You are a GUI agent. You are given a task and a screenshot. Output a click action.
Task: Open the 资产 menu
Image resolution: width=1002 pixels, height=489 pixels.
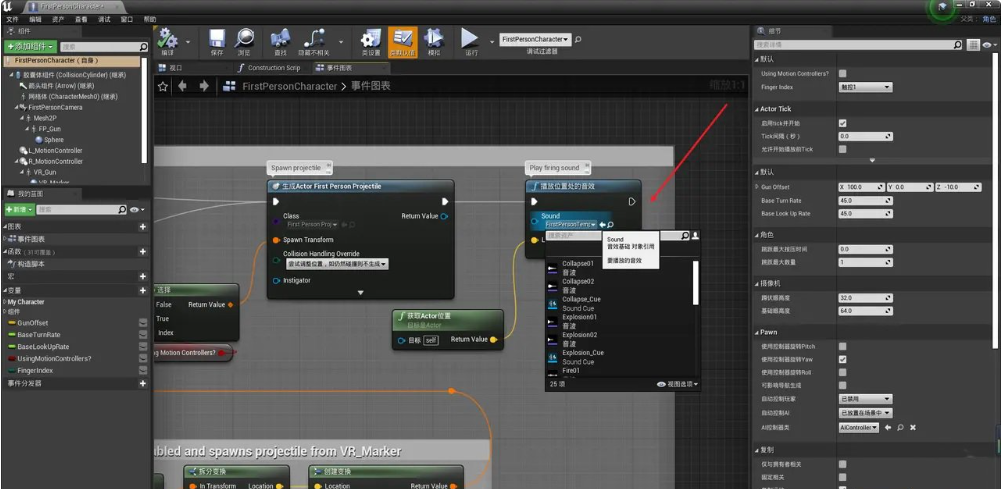(x=58, y=19)
